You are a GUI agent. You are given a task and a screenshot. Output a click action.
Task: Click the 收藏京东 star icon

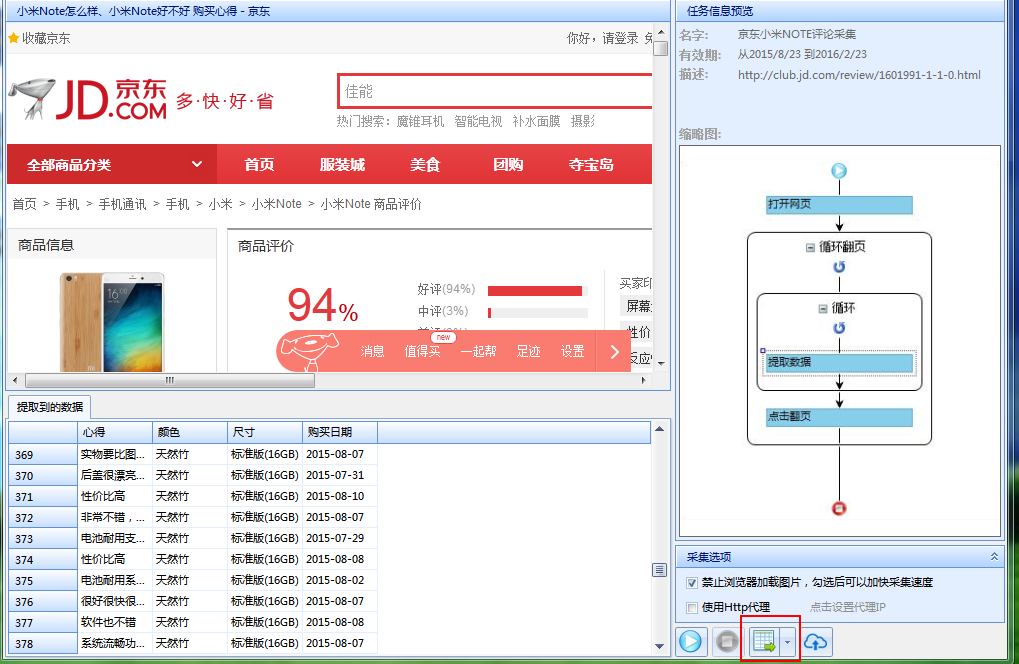[14, 38]
